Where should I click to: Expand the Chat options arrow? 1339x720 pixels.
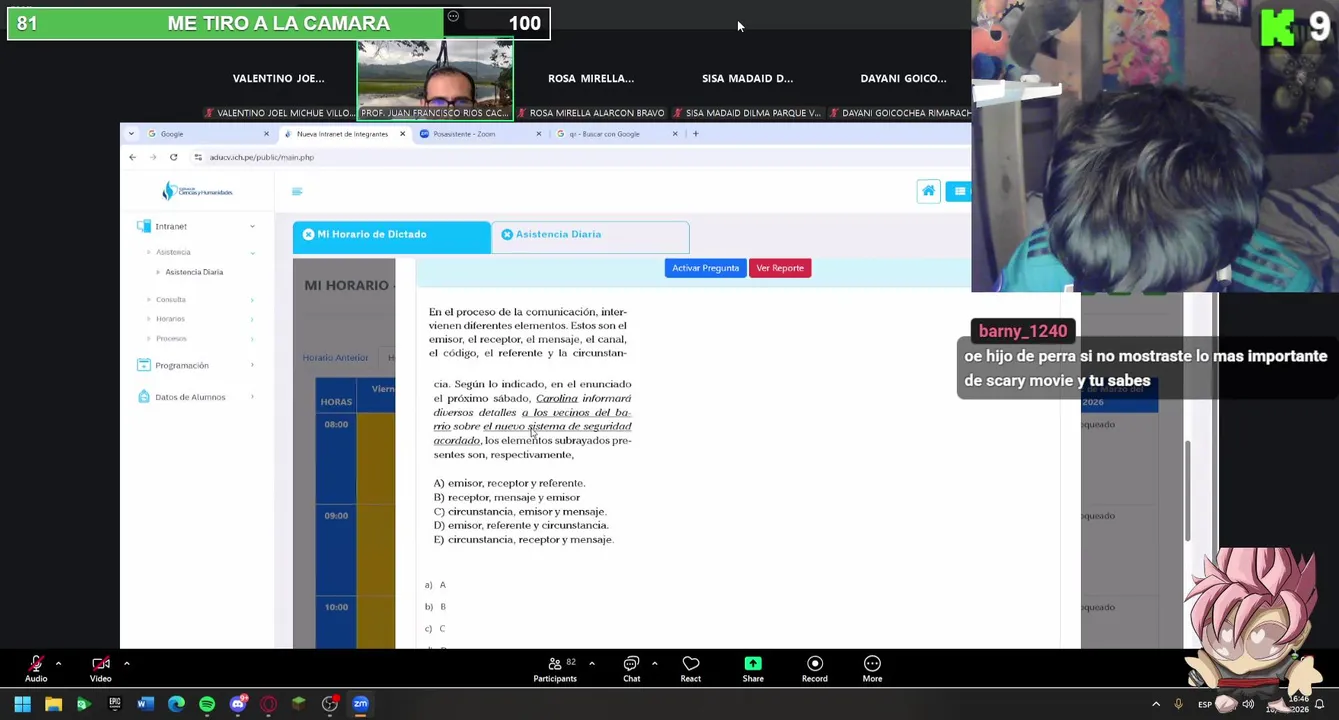coord(654,663)
